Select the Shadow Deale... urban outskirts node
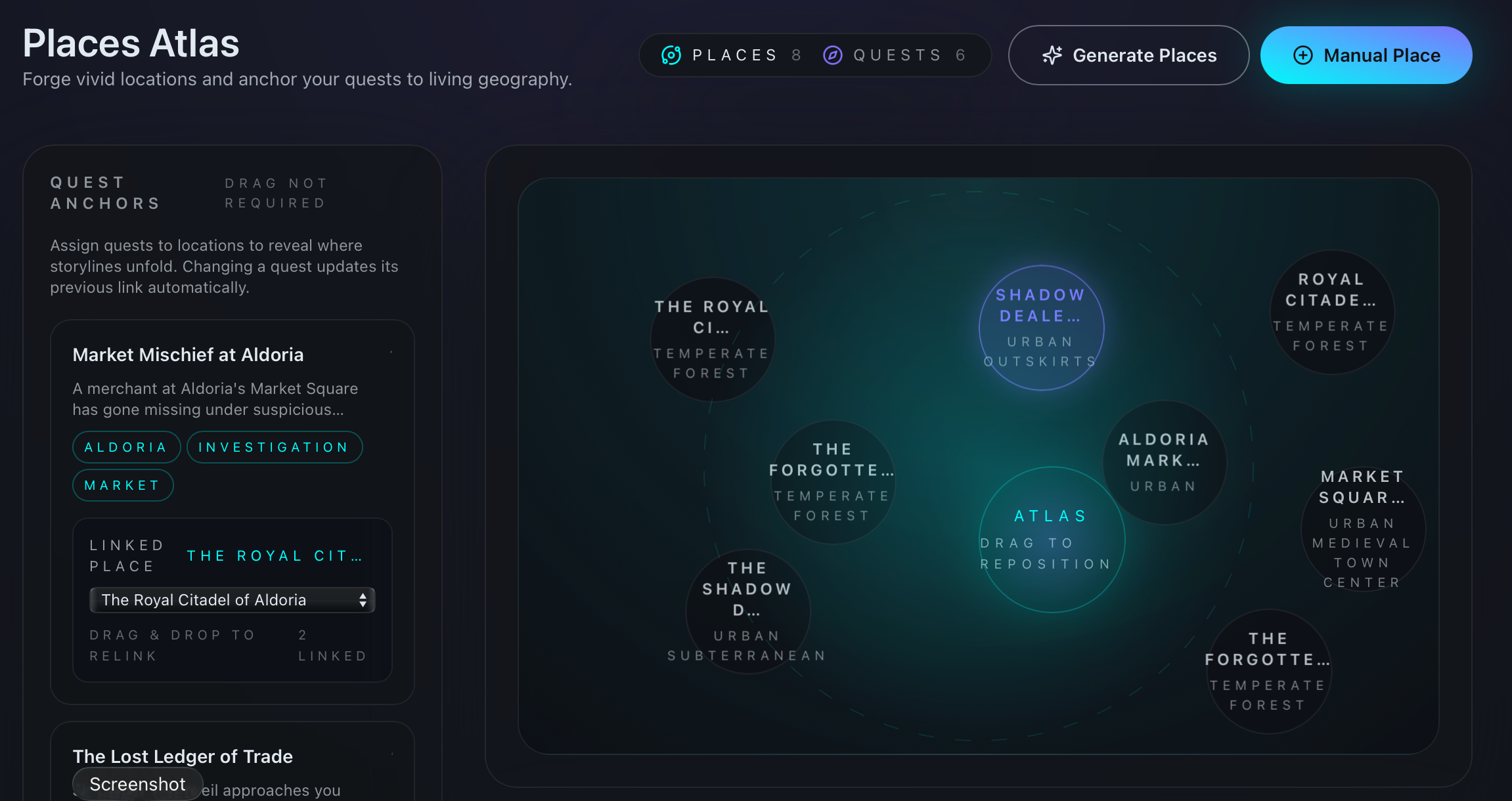 tap(1041, 328)
